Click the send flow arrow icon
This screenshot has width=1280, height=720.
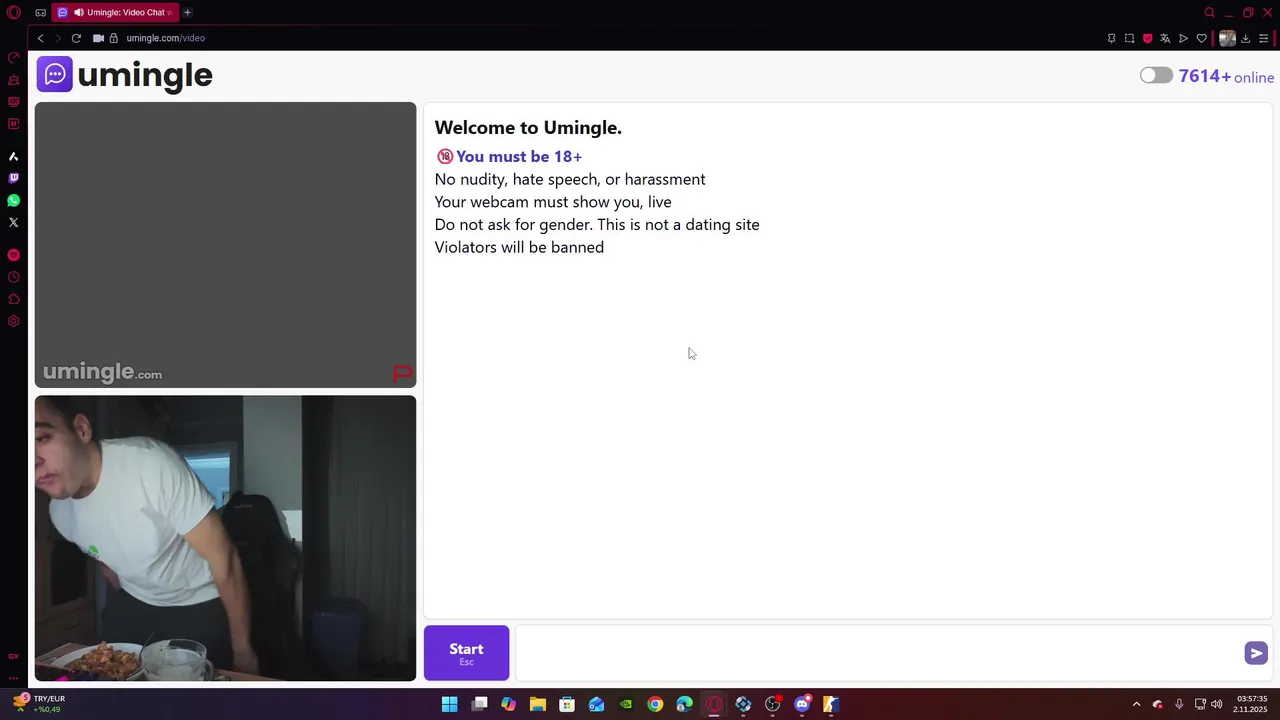[1183, 38]
